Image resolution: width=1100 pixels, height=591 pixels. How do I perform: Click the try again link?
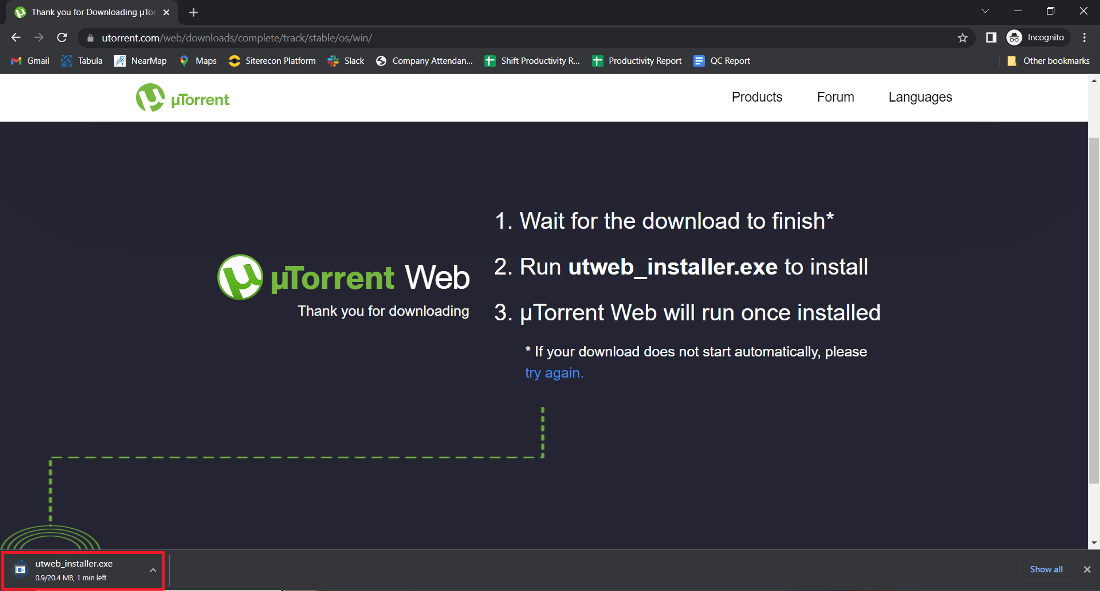553,372
